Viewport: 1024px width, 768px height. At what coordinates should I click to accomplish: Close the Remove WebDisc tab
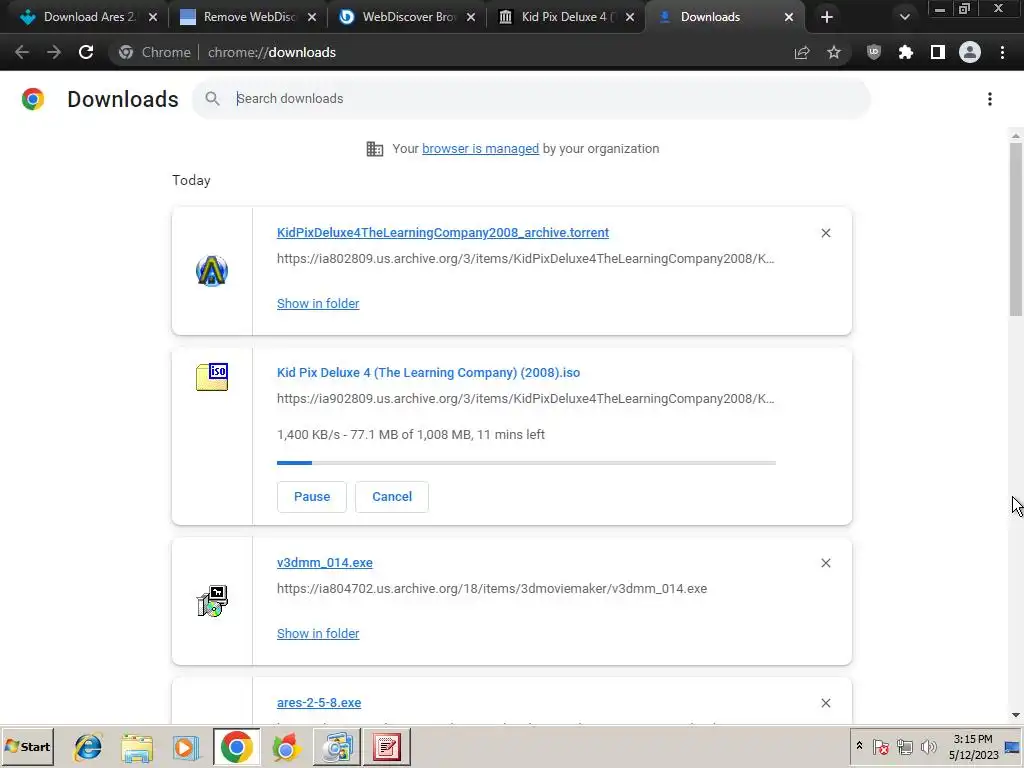click(312, 17)
